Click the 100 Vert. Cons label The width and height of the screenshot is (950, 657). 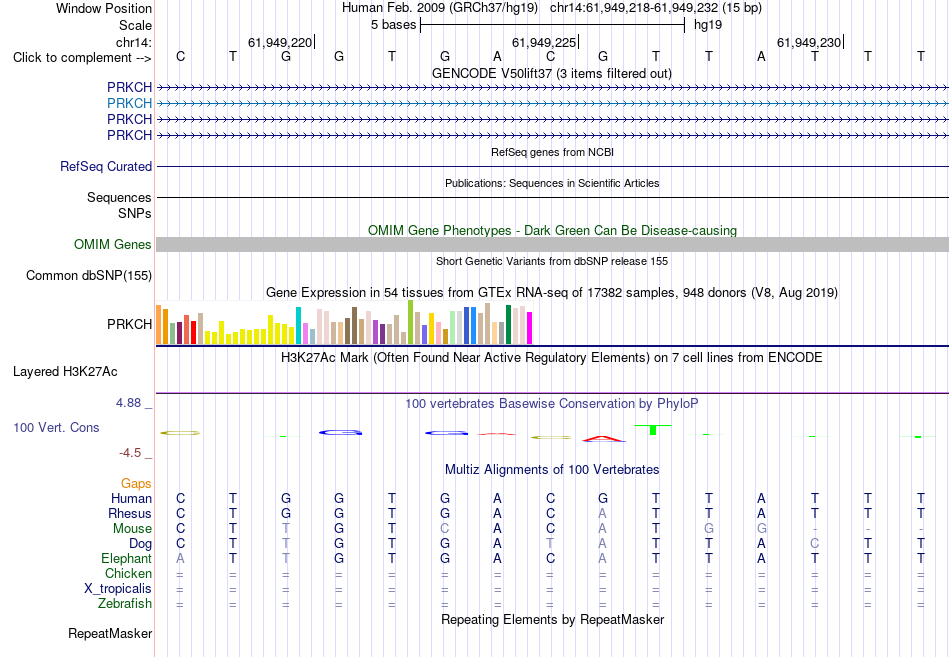tap(56, 427)
